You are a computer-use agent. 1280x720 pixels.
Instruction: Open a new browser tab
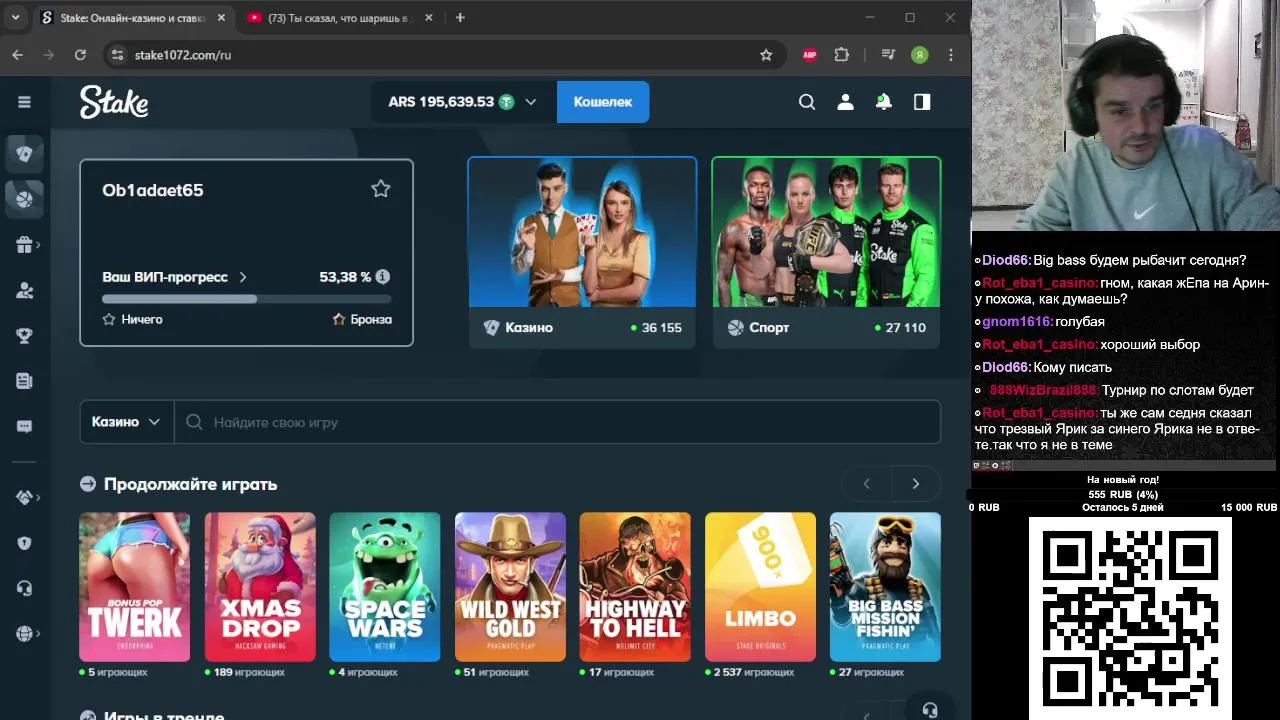click(460, 17)
